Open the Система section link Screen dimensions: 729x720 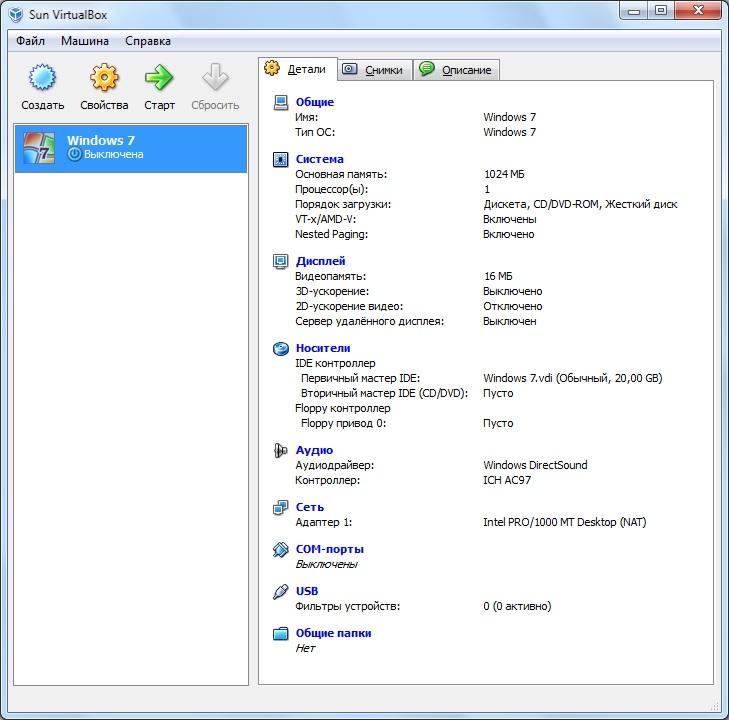[x=319, y=159]
